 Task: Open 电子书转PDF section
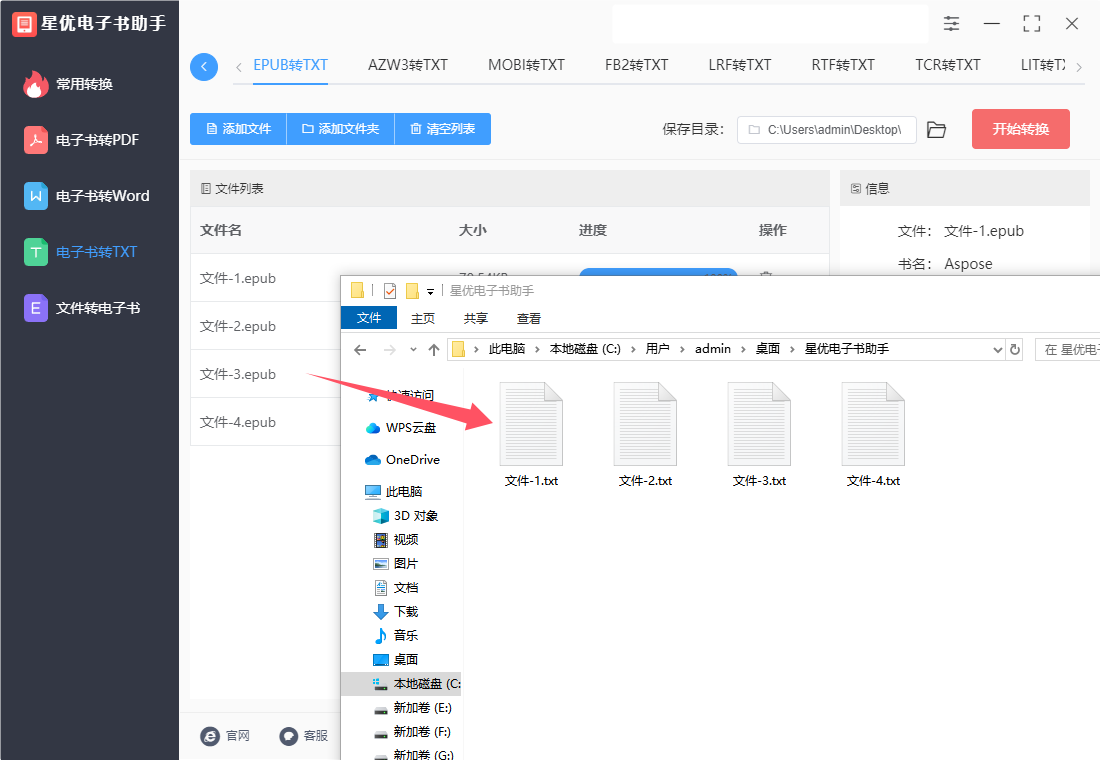tap(81, 140)
